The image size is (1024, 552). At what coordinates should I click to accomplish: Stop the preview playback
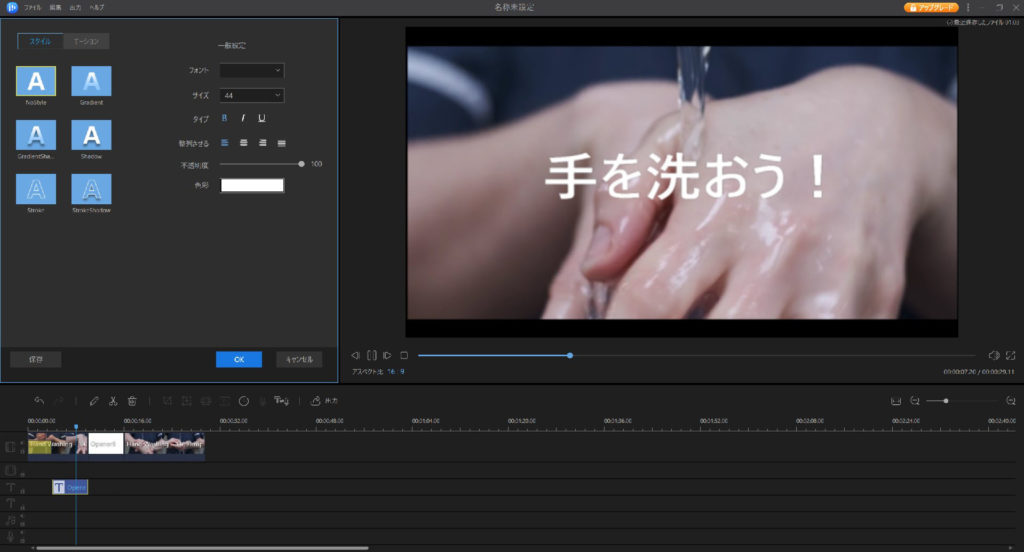404,355
